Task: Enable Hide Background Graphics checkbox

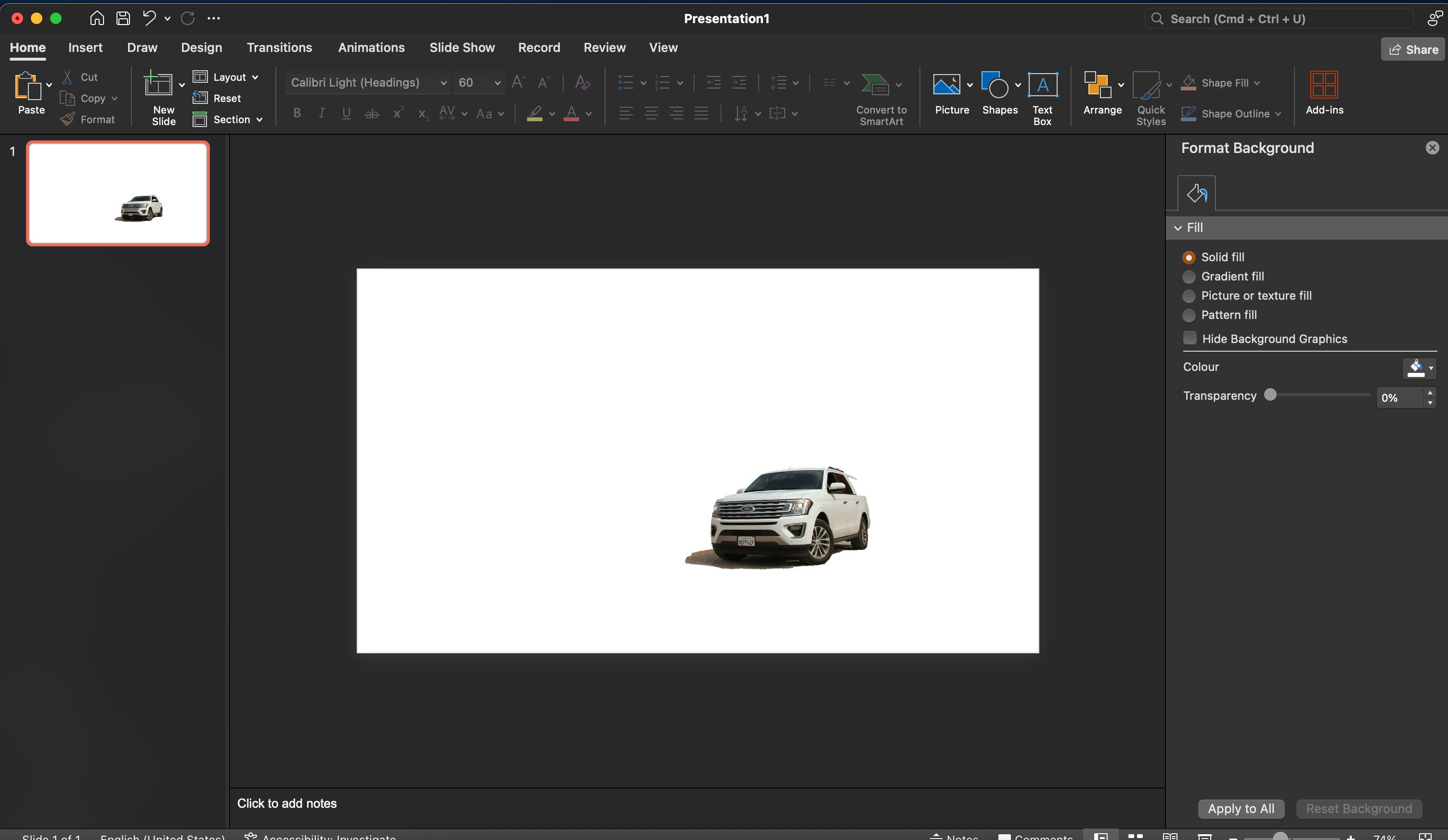Action: point(1189,338)
